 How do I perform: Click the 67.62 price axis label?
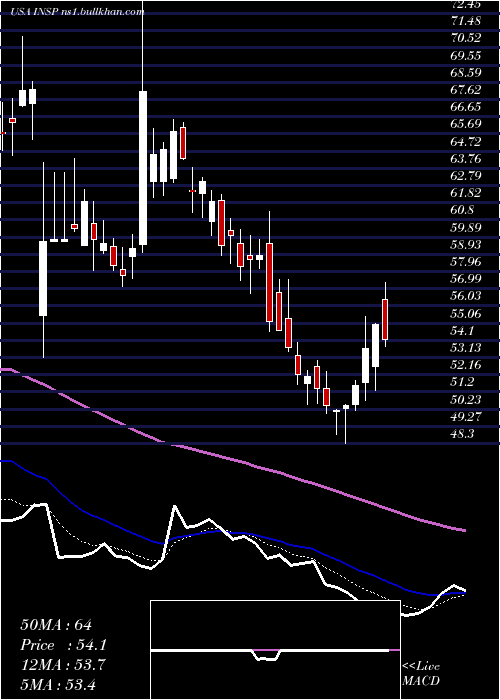point(466,90)
